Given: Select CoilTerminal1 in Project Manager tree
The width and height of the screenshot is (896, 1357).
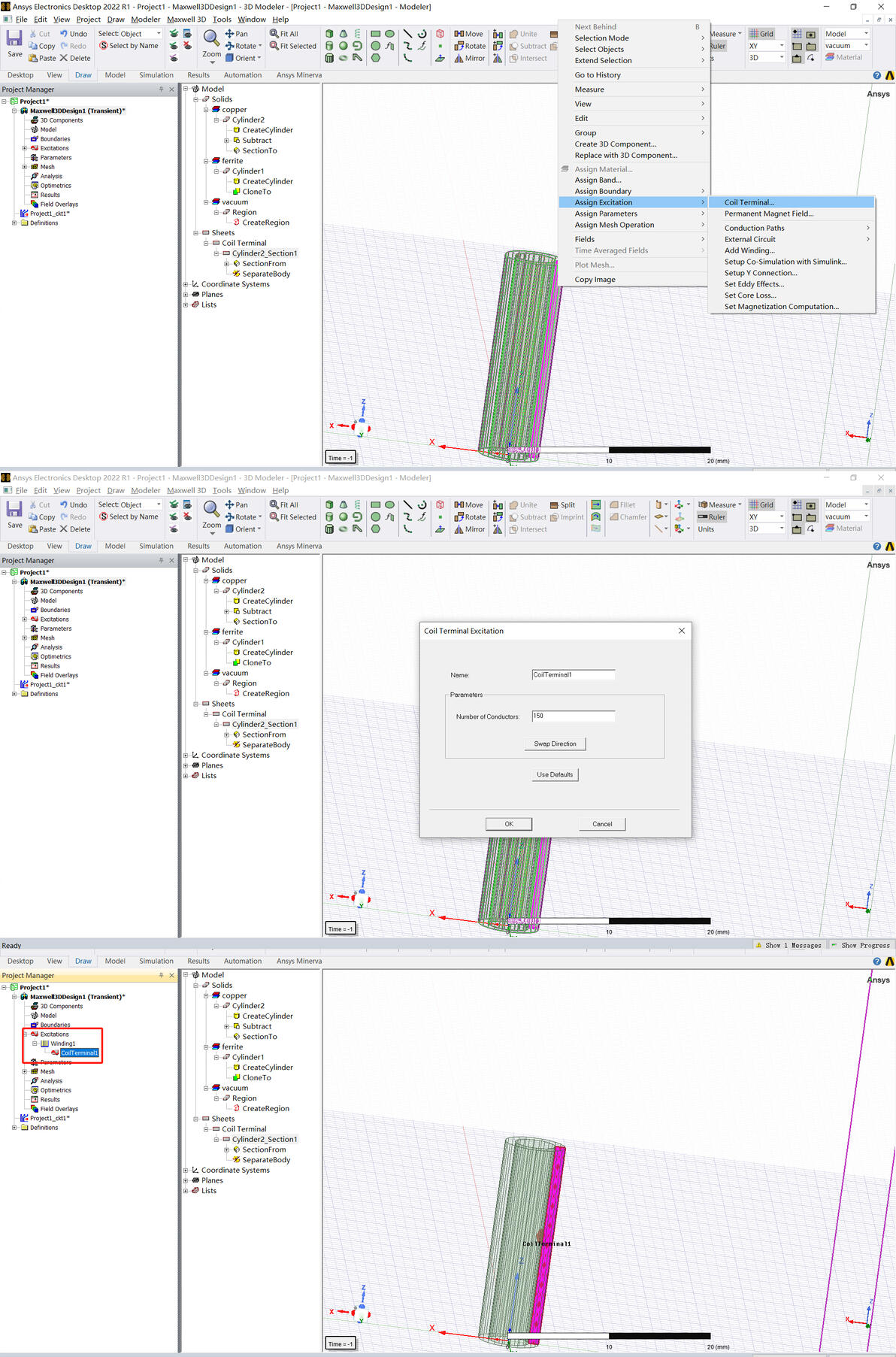Looking at the screenshot, I should tap(79, 1053).
